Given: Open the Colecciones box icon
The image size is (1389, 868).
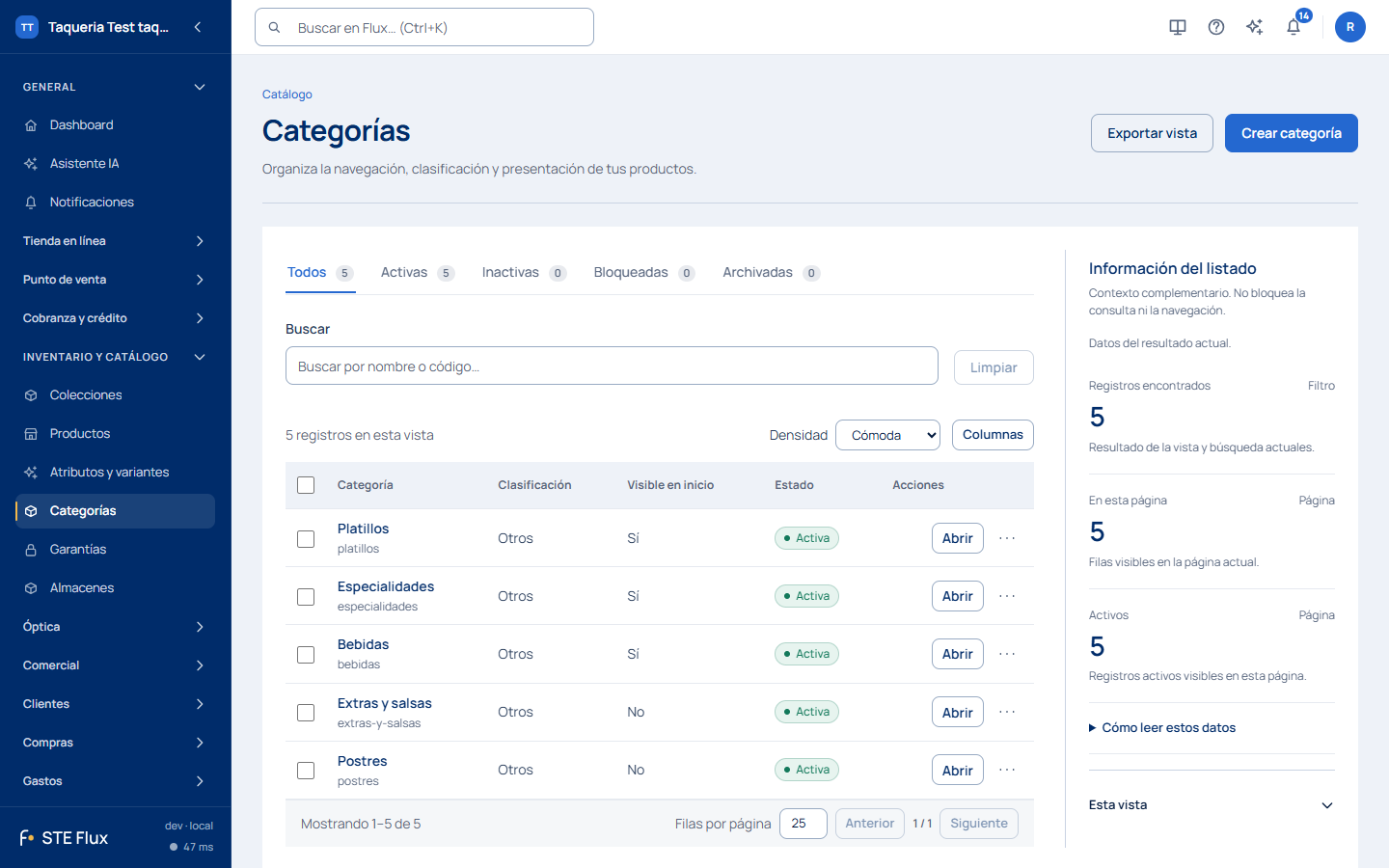Looking at the screenshot, I should point(31,395).
